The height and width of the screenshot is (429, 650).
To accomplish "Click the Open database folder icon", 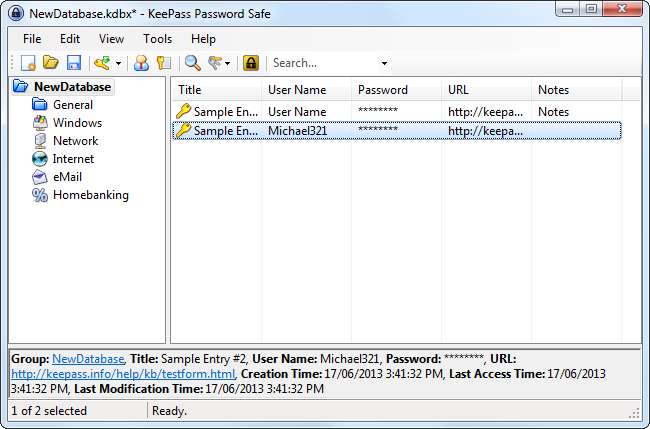I will click(x=51, y=63).
